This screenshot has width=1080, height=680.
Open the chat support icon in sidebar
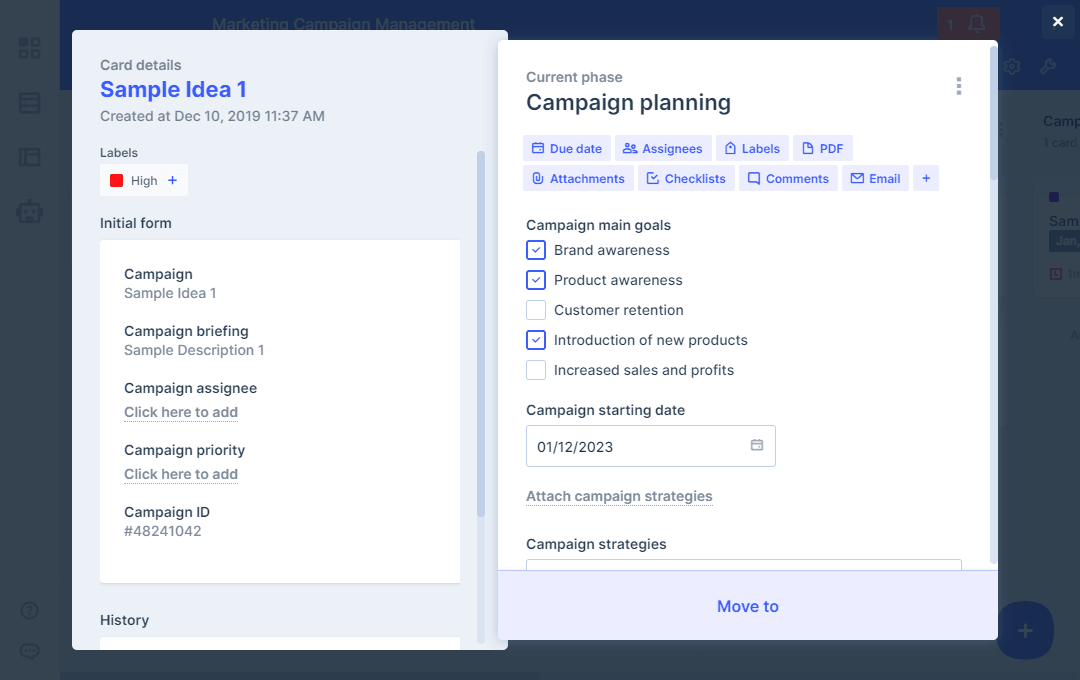click(30, 651)
